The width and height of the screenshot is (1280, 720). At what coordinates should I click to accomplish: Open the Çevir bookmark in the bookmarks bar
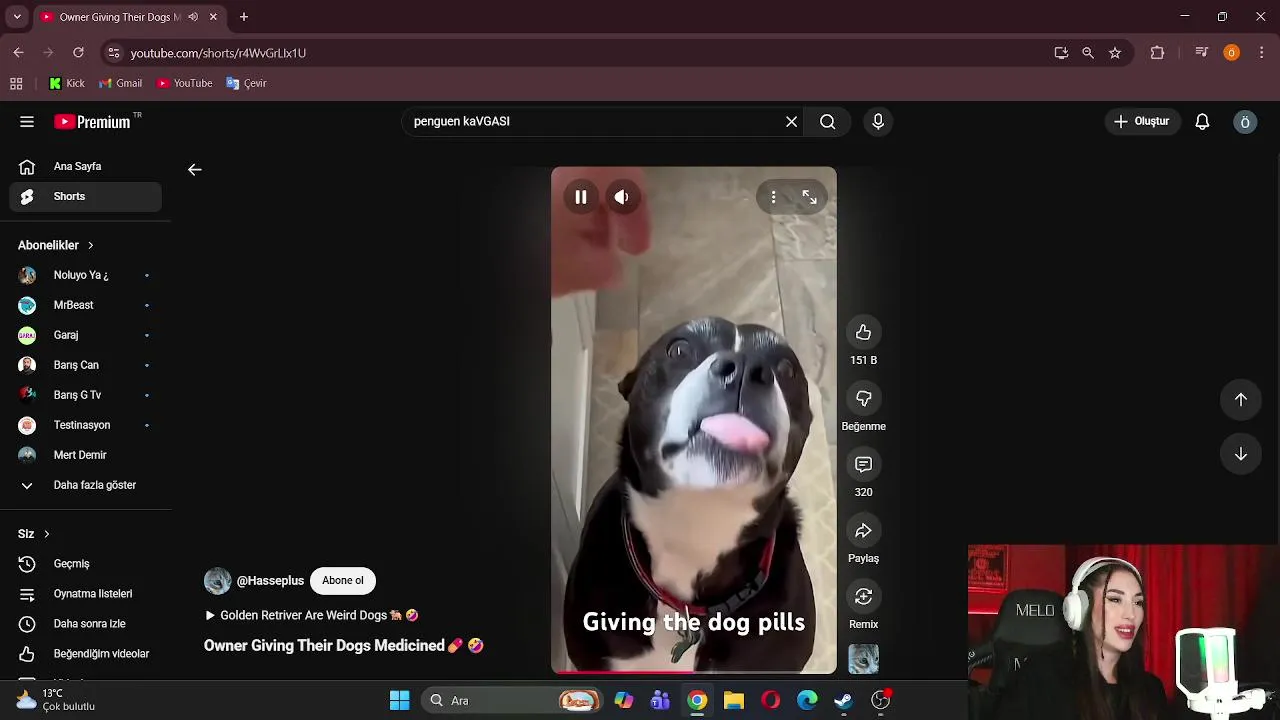(246, 84)
